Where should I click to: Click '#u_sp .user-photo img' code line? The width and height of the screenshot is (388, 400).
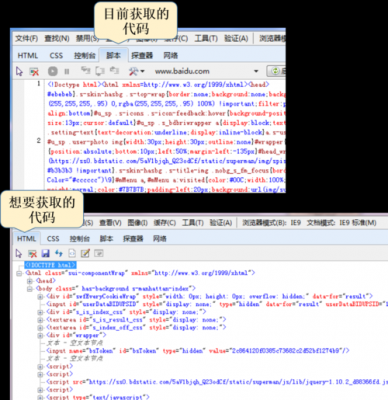click(x=166, y=142)
